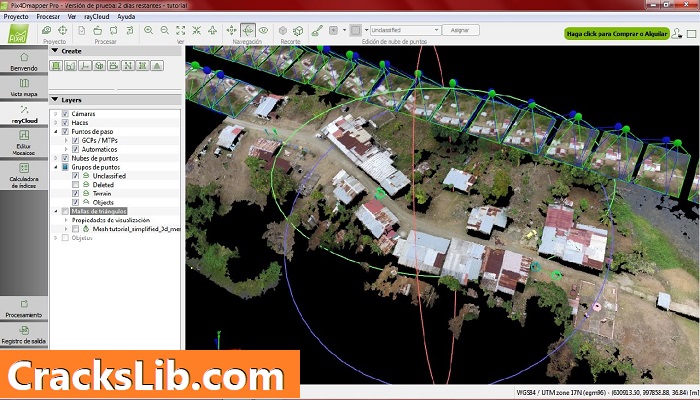Select the first-person eye navigation mode
700x400 pixels.
pyautogui.click(x=264, y=30)
